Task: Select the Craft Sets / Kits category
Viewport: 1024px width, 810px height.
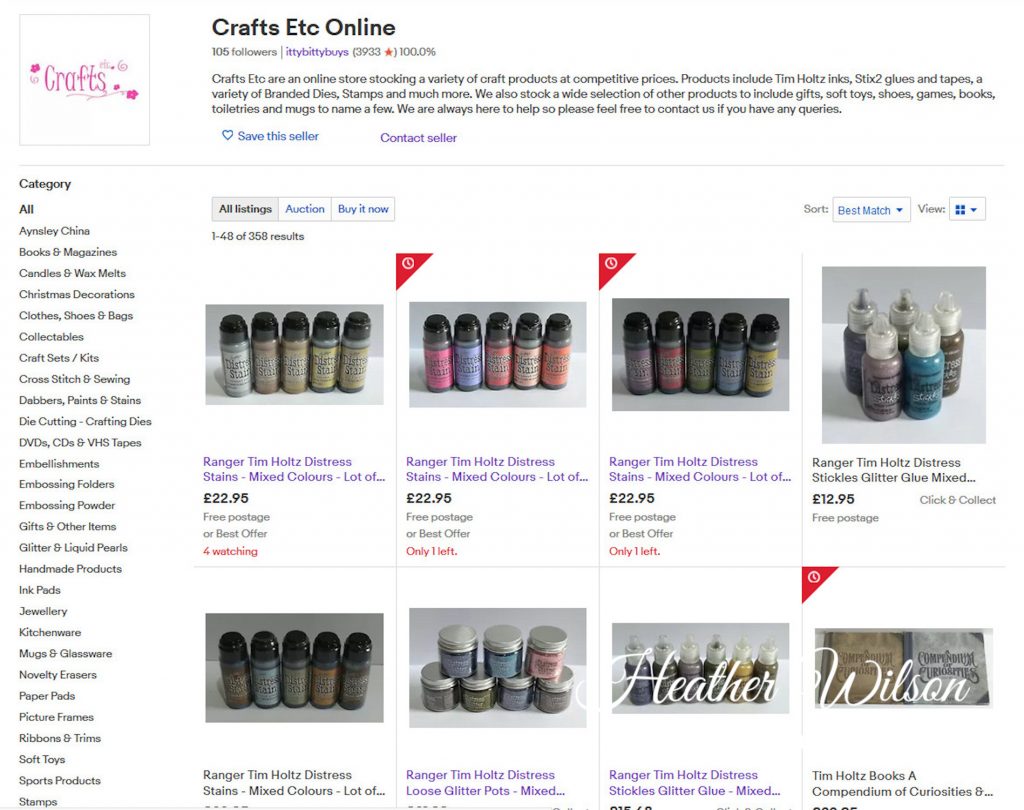Action: tap(59, 358)
